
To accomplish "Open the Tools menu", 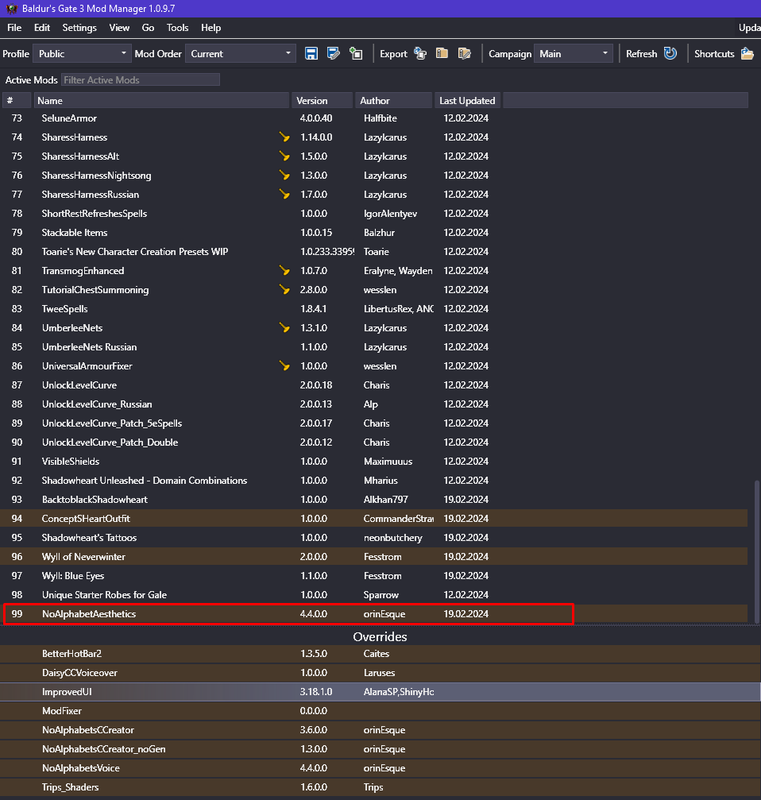I will [x=177, y=28].
